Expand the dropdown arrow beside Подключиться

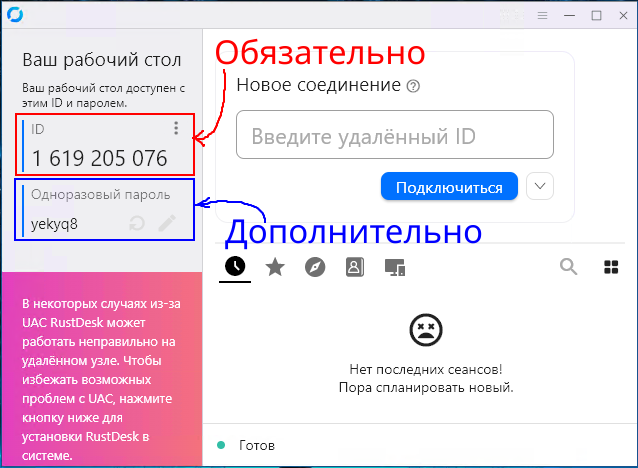click(x=540, y=186)
